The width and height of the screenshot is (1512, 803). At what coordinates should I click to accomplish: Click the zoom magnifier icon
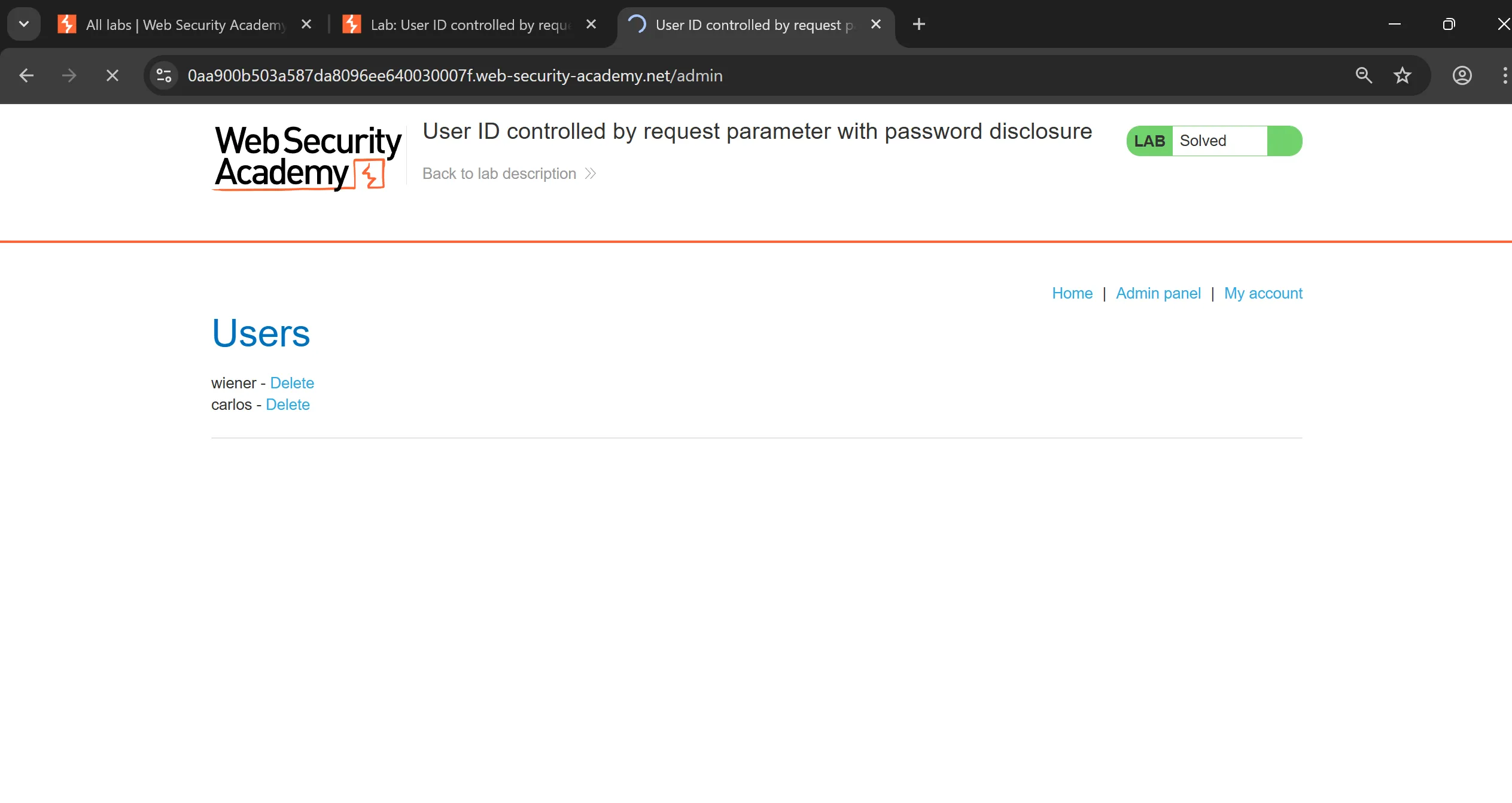tap(1364, 75)
